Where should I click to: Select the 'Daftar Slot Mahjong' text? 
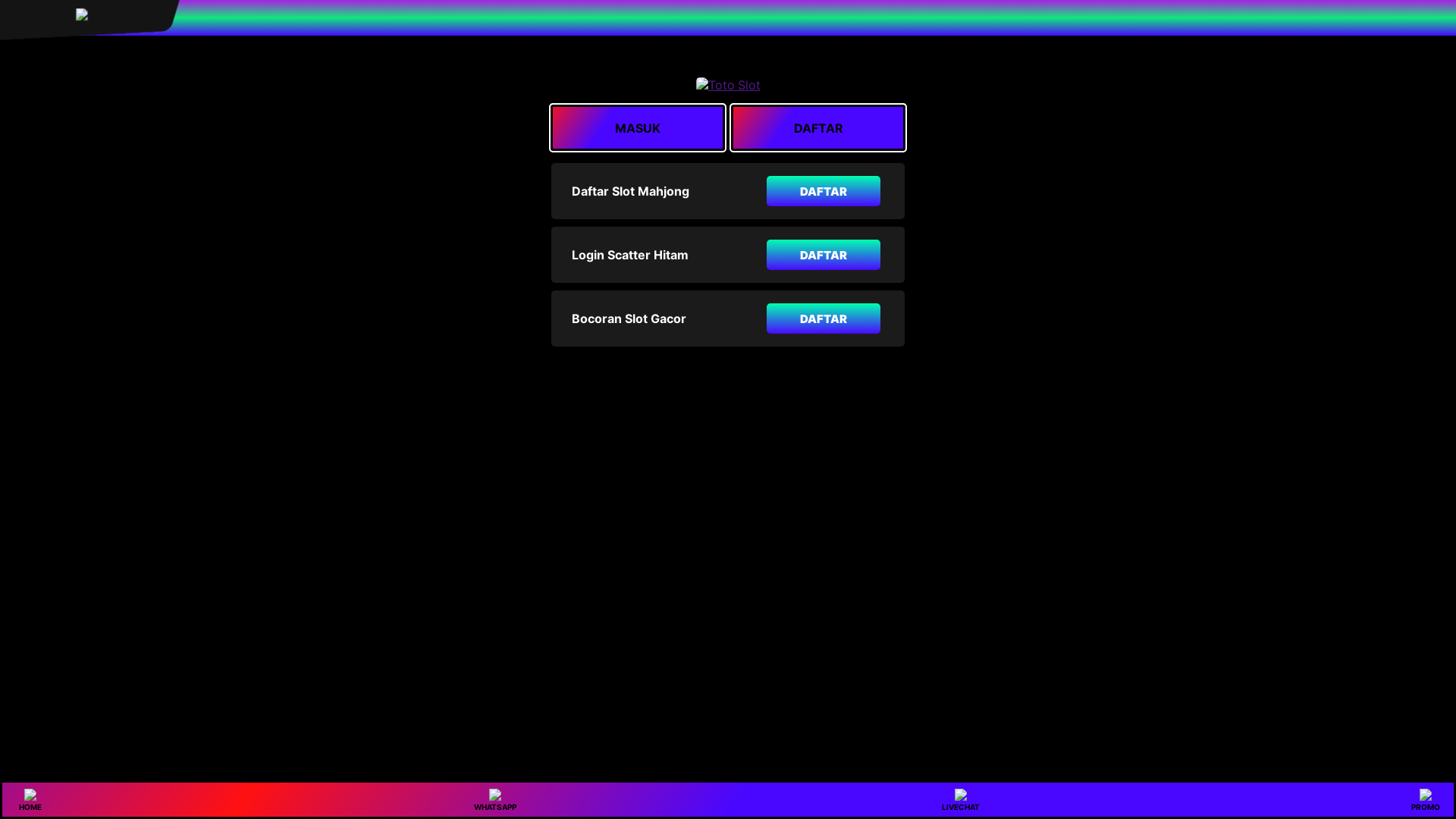tap(630, 191)
